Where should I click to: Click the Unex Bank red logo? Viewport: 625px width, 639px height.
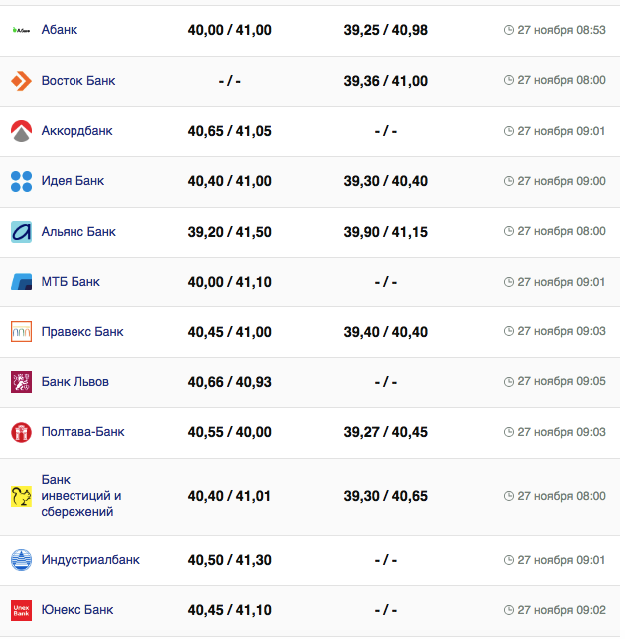[21, 610]
